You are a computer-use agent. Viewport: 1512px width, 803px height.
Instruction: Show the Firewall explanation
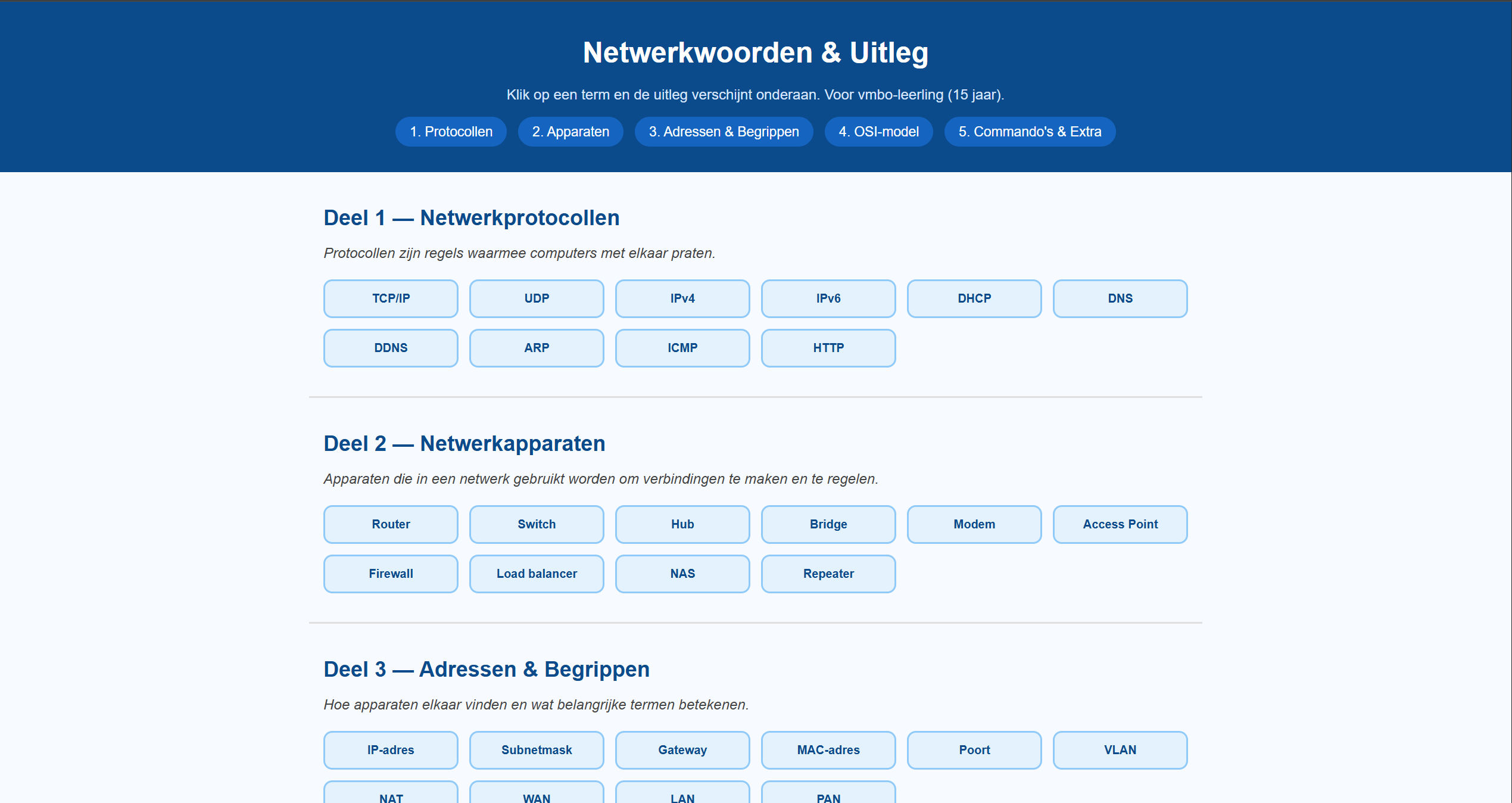click(391, 574)
